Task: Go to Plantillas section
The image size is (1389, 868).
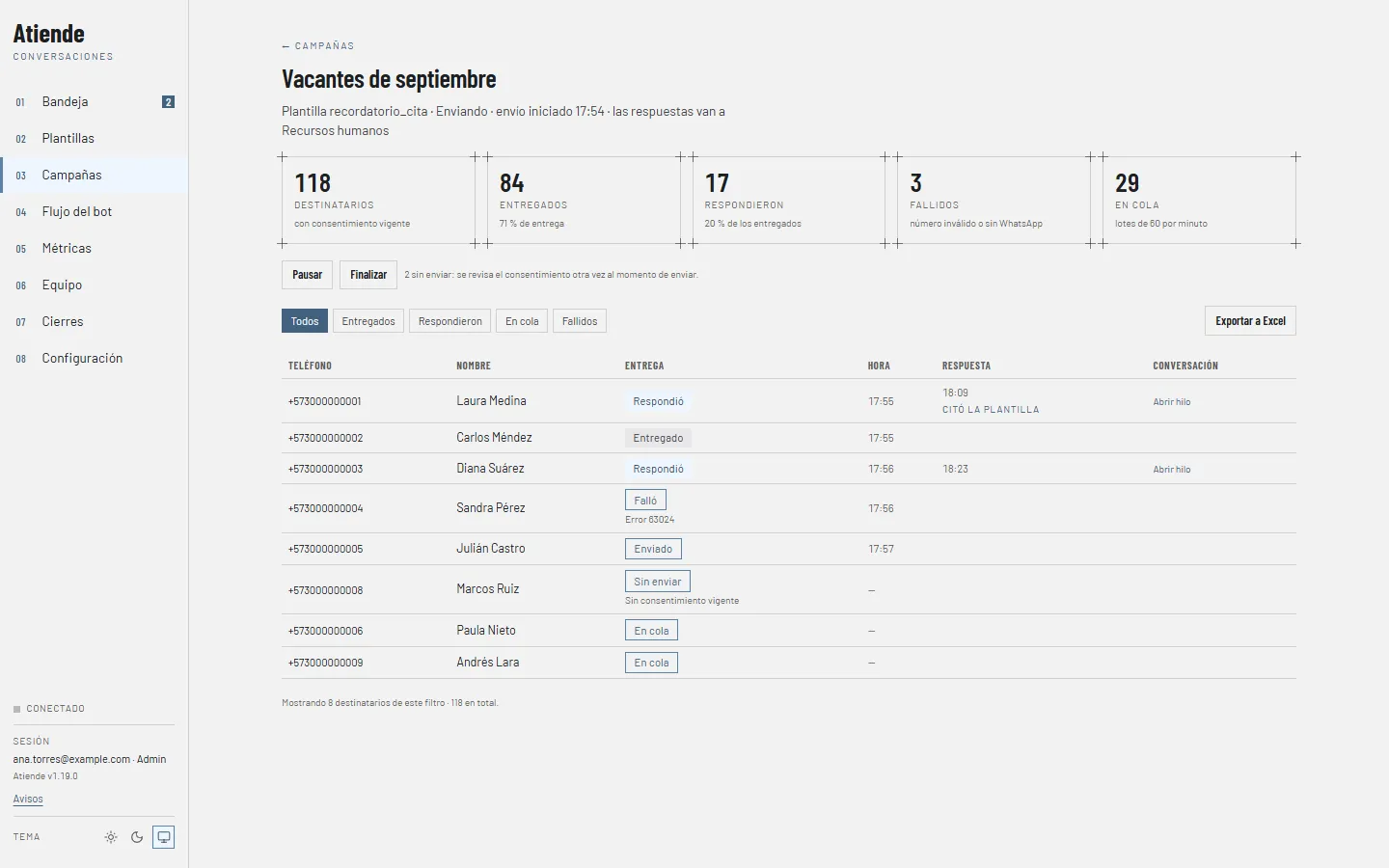Action: click(x=94, y=138)
